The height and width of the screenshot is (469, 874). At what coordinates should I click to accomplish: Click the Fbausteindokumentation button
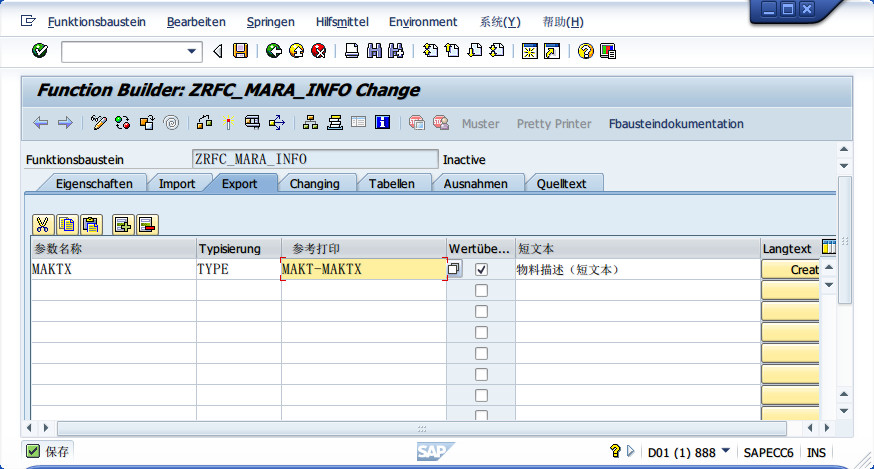(676, 124)
